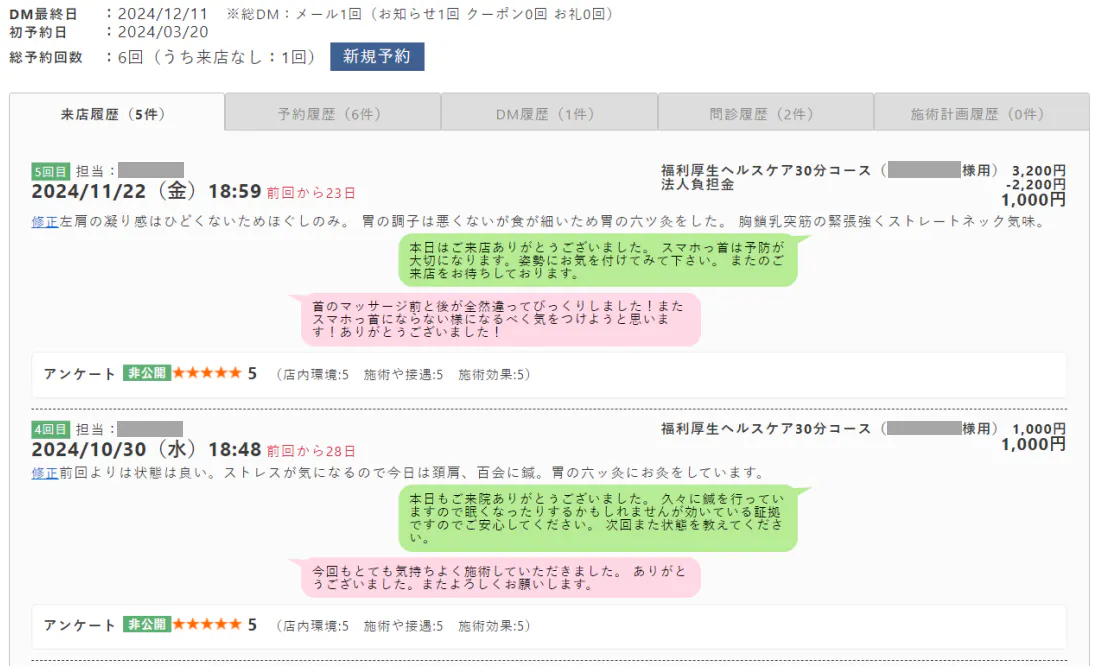This screenshot has height=667, width=1099.
Task: Click the green 5回目 visit badge
Action: pos(51,171)
